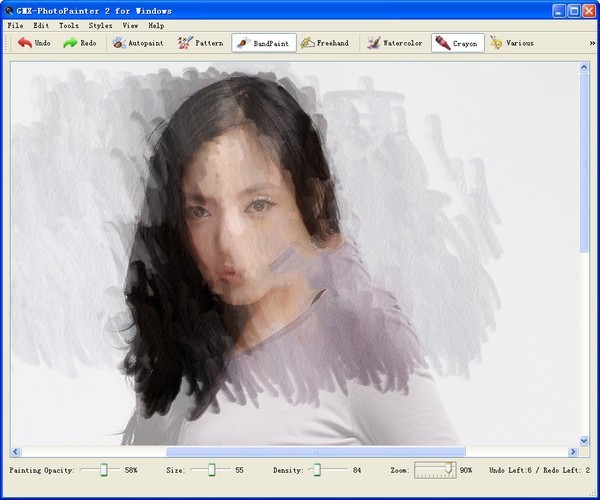The image size is (600, 500).
Task: Open the Various styles tool
Action: (512, 43)
